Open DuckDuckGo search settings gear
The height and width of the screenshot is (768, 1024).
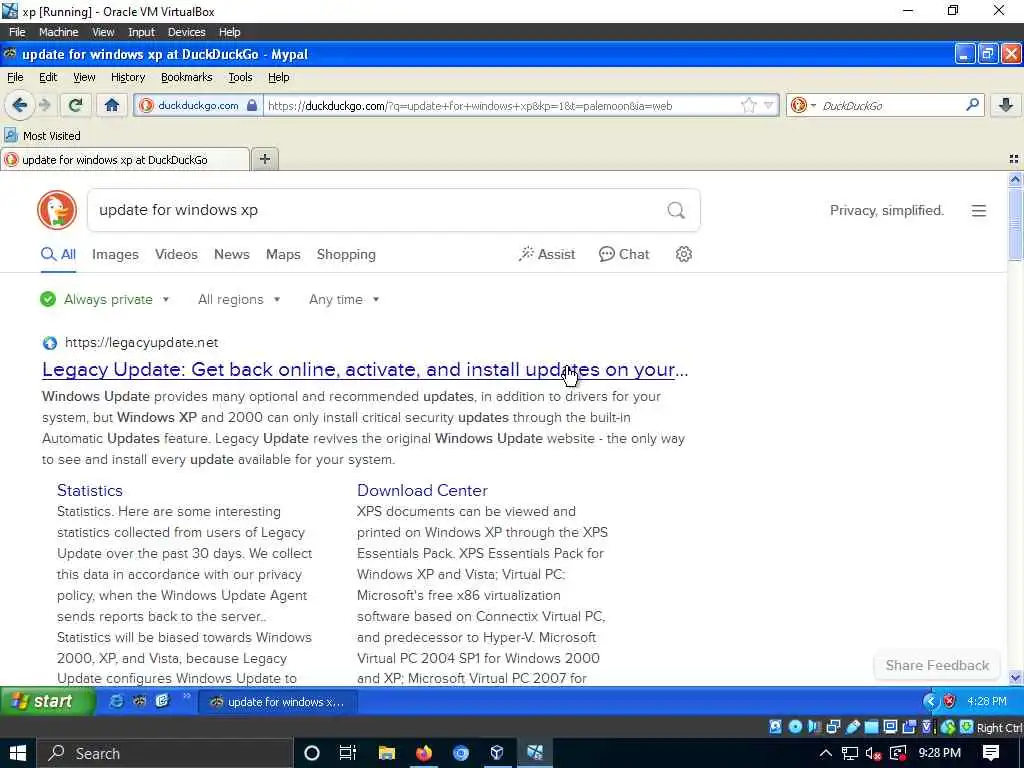683,254
